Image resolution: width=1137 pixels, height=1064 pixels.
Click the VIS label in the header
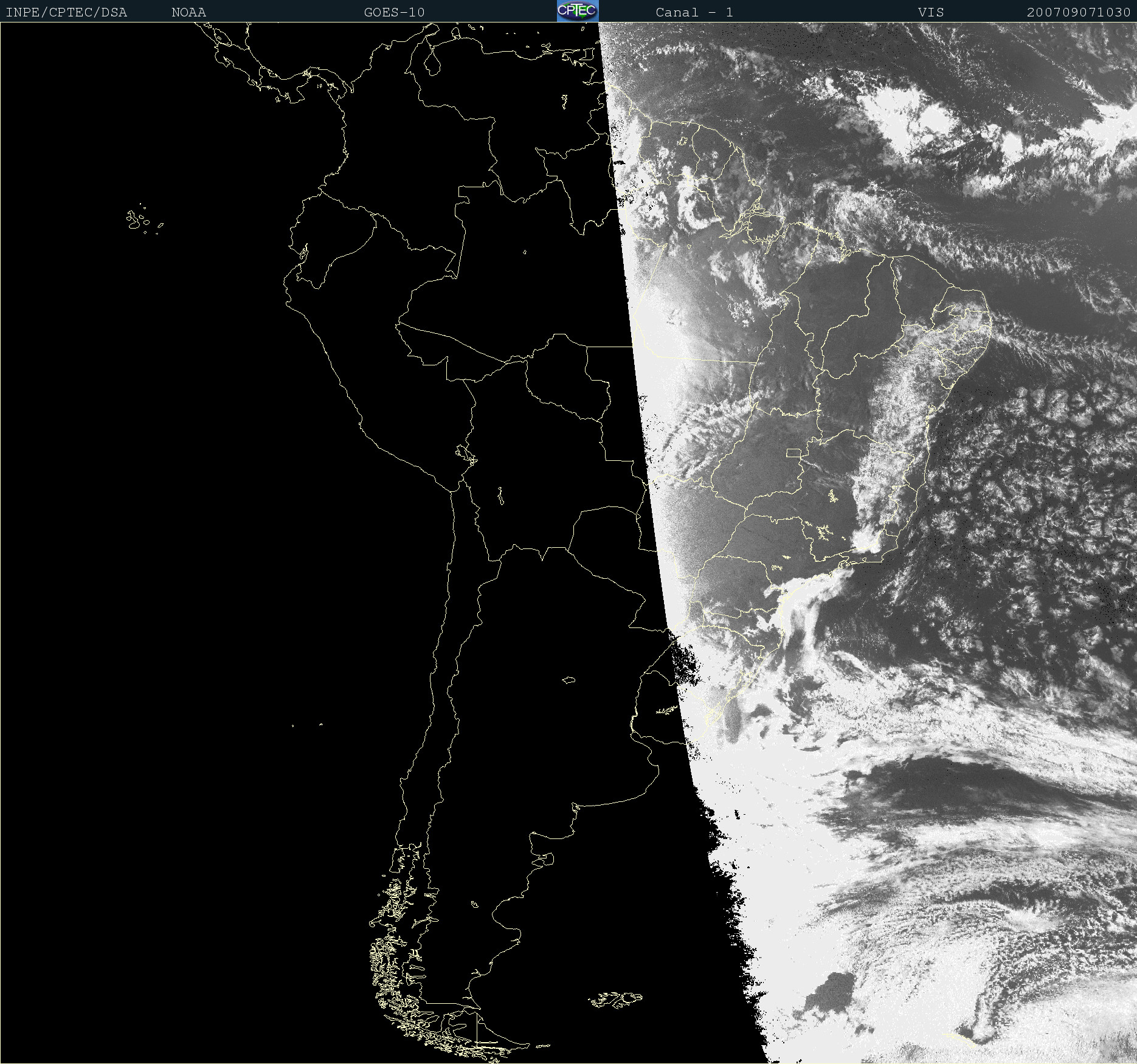[x=931, y=12]
